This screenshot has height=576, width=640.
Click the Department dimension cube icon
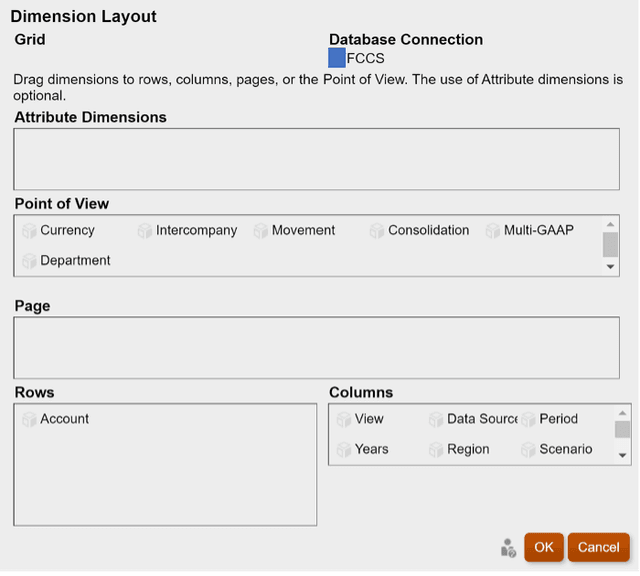pos(29,261)
